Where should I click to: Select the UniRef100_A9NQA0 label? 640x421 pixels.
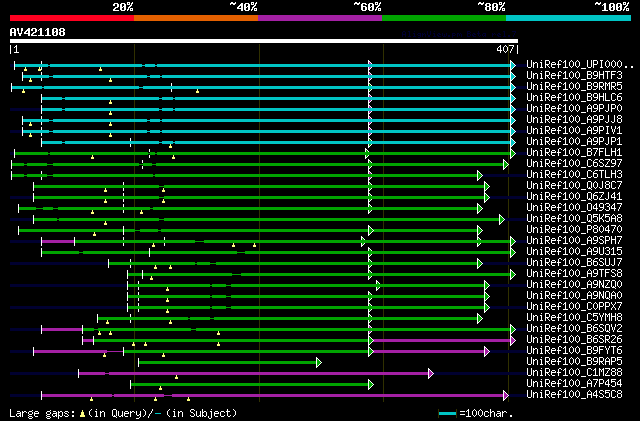click(x=574, y=296)
